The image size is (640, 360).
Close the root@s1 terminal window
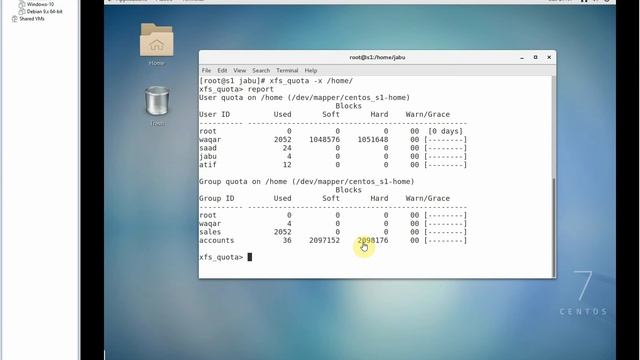(549, 58)
